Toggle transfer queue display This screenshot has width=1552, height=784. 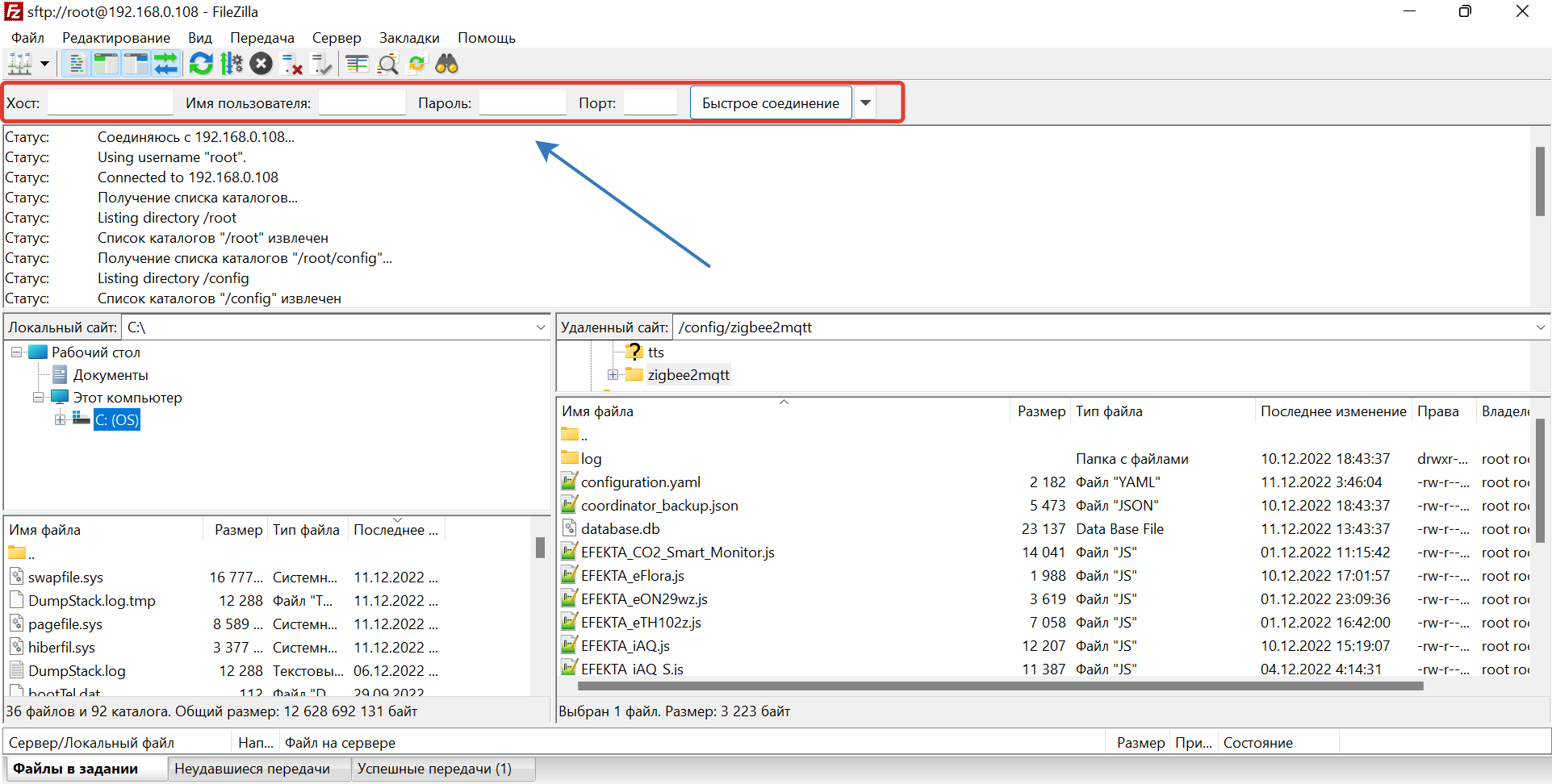(165, 63)
